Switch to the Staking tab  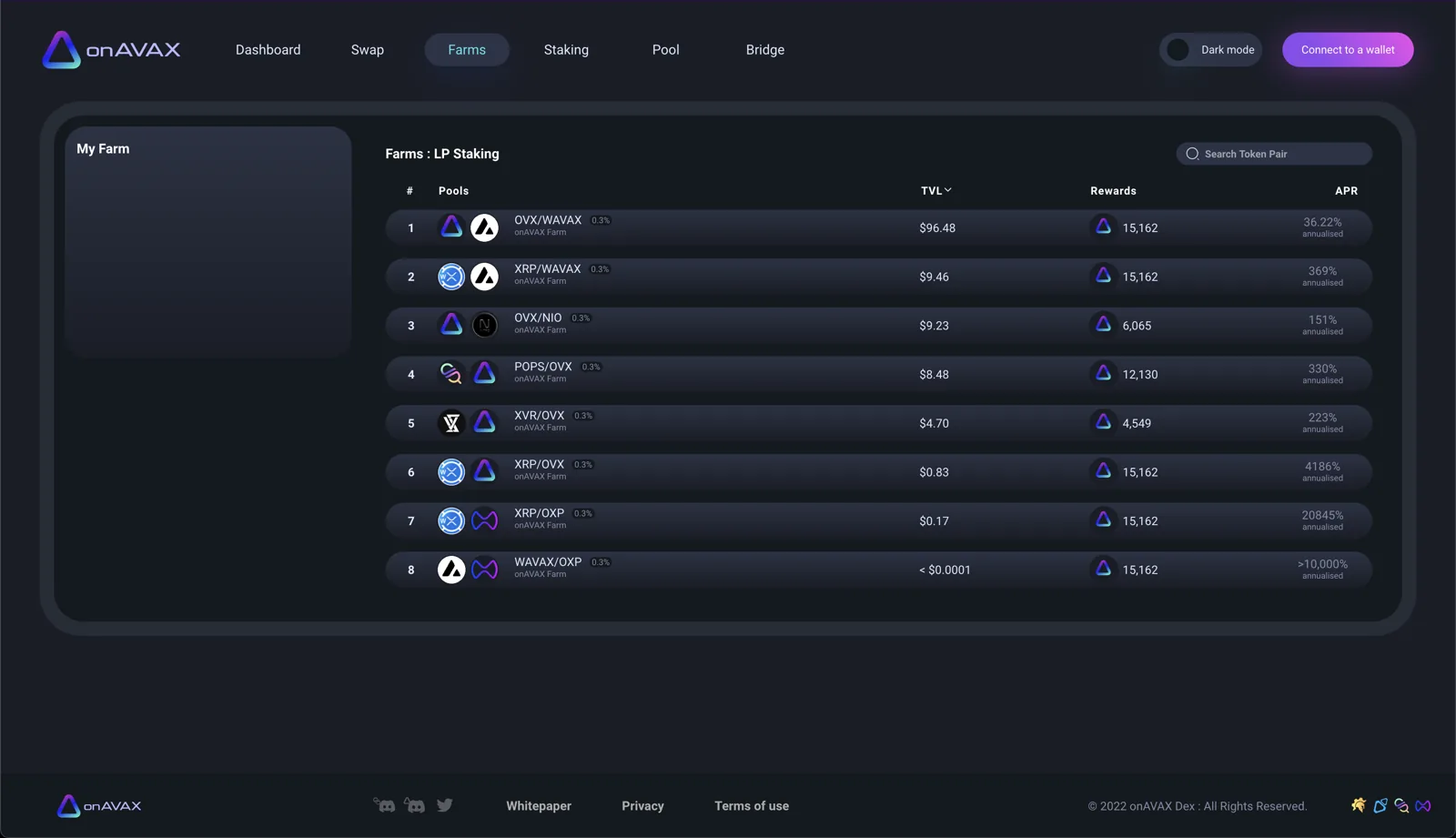point(566,50)
